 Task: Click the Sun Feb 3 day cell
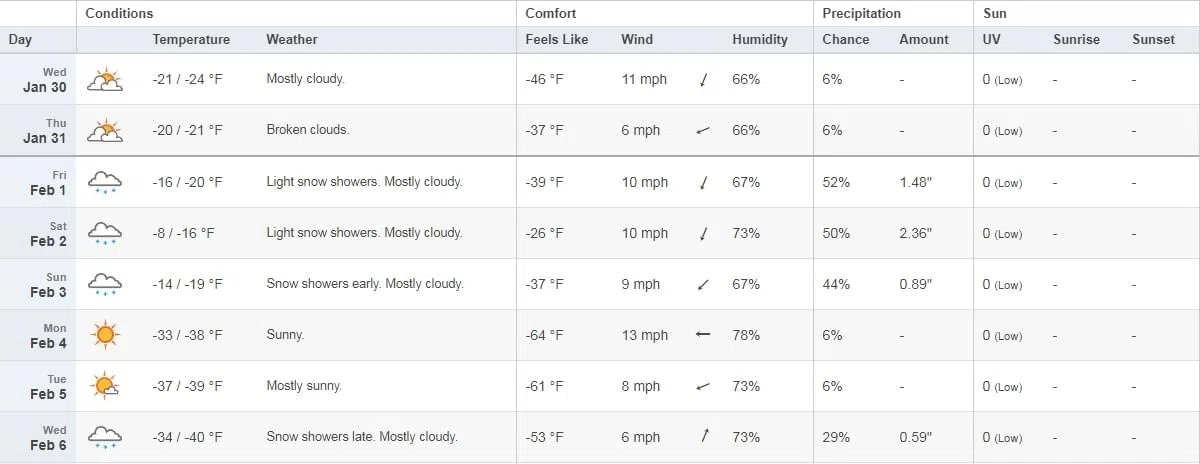coord(38,284)
